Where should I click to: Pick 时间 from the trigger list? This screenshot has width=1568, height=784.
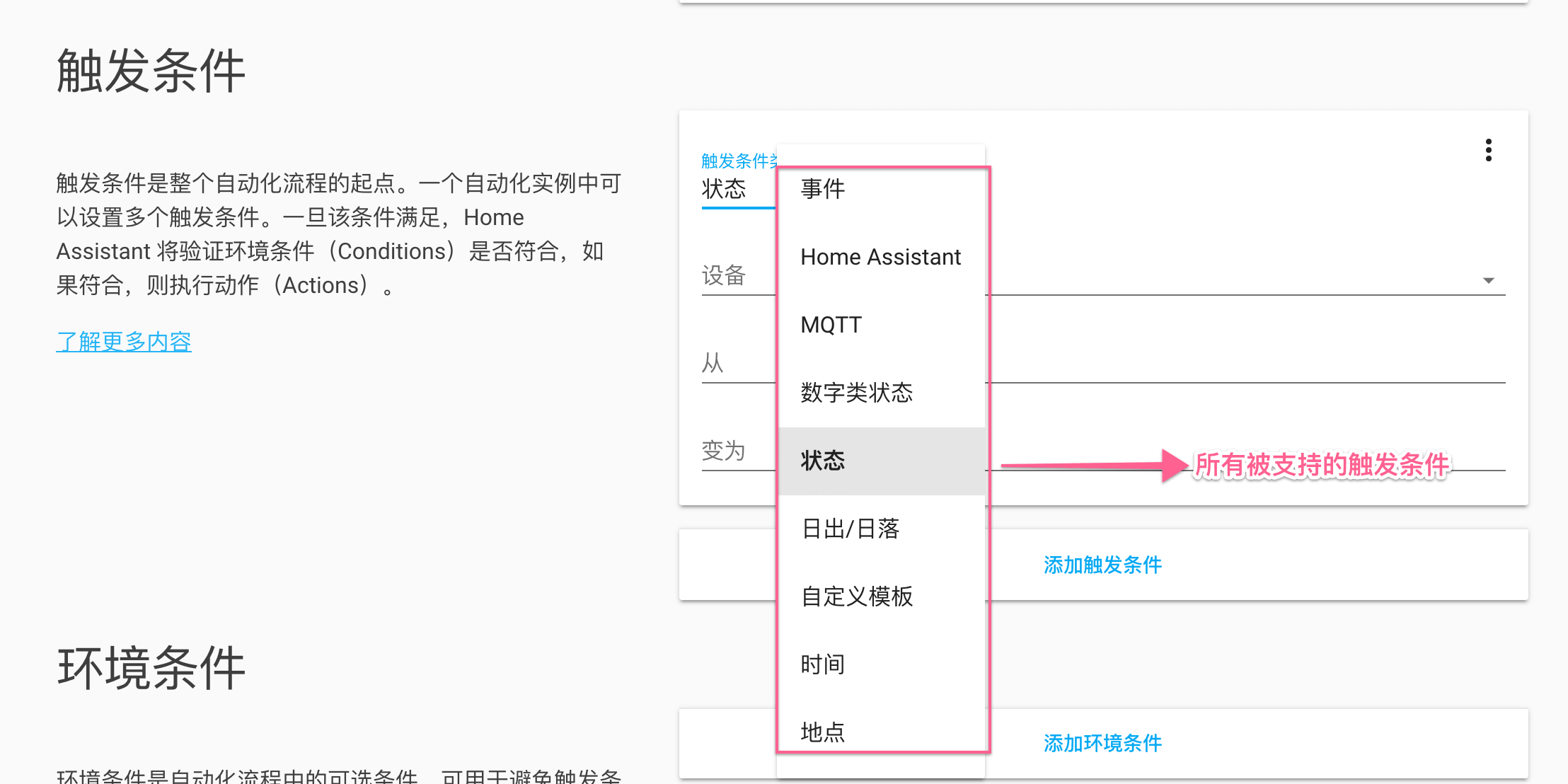[x=822, y=664]
